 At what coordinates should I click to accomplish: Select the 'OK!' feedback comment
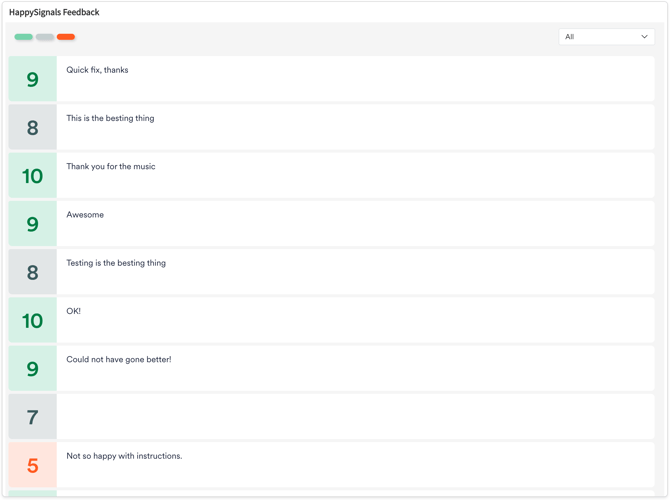[x=73, y=311]
